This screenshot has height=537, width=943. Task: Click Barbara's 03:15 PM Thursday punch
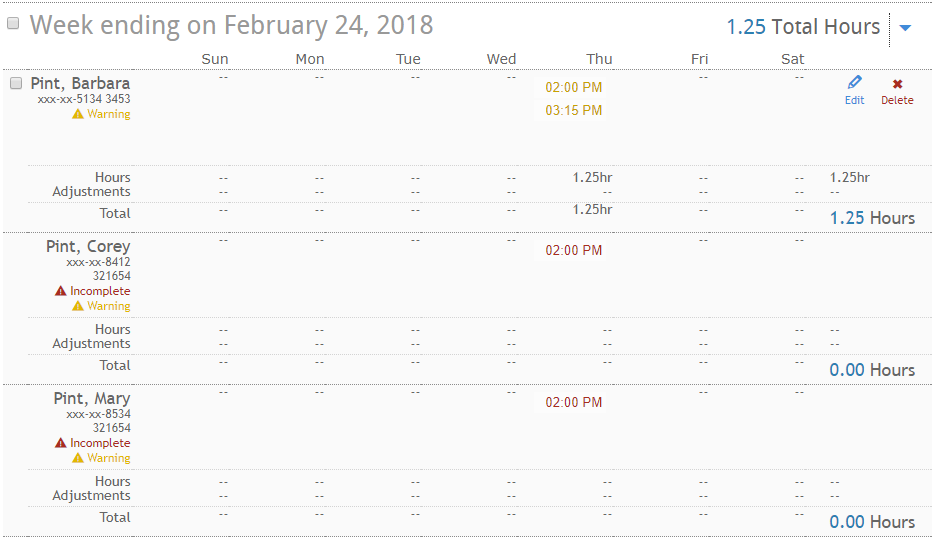point(574,110)
